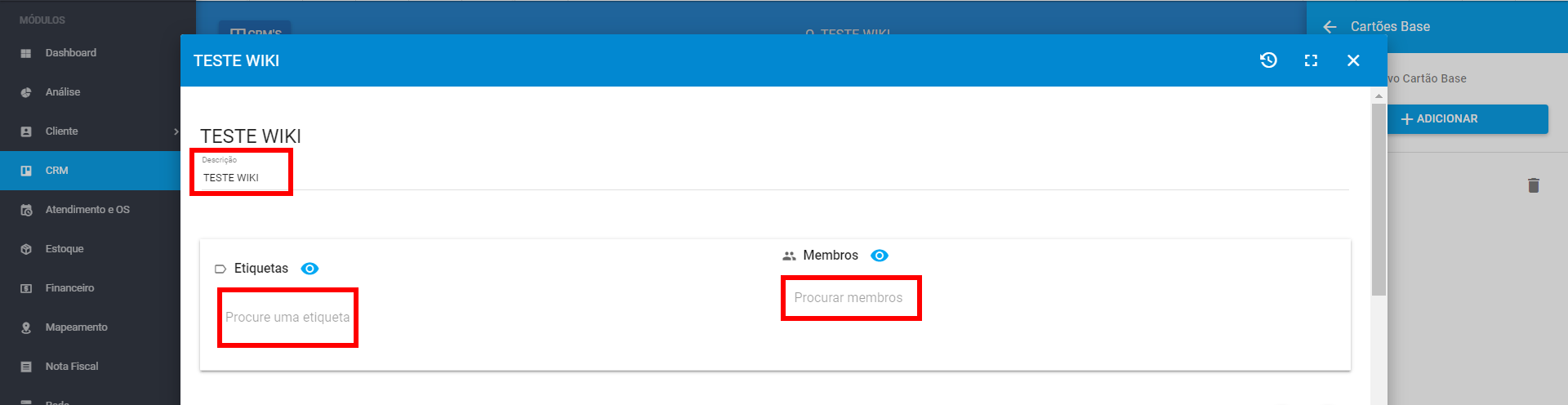The width and height of the screenshot is (1568, 405).
Task: Click the Etiquetas tag icon
Action: click(x=220, y=269)
